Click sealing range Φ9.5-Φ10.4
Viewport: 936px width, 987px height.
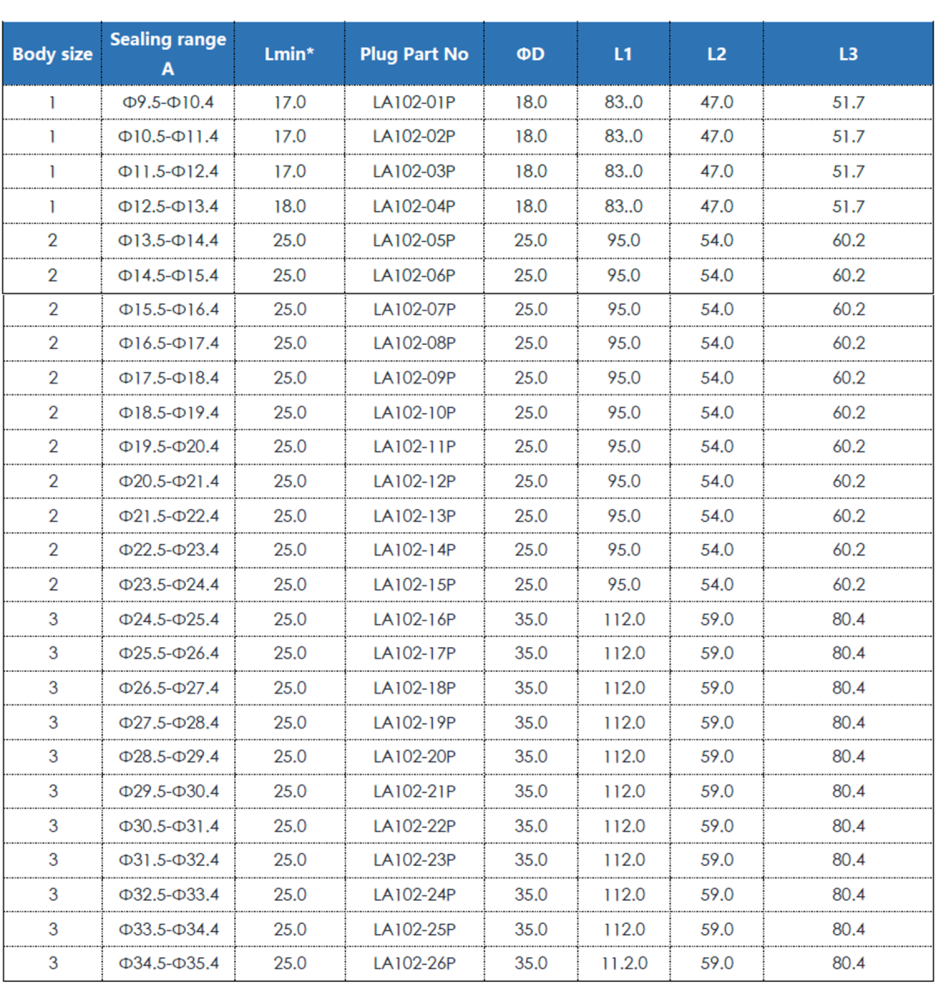tap(168, 102)
